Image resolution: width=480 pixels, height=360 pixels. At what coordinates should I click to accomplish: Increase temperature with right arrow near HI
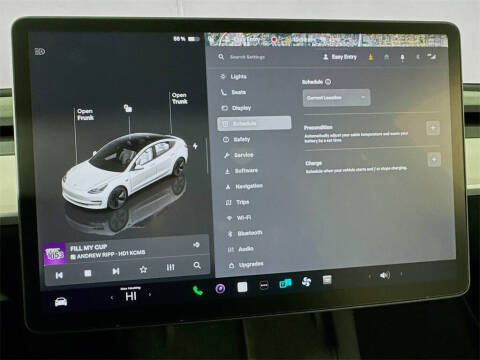(x=150, y=294)
